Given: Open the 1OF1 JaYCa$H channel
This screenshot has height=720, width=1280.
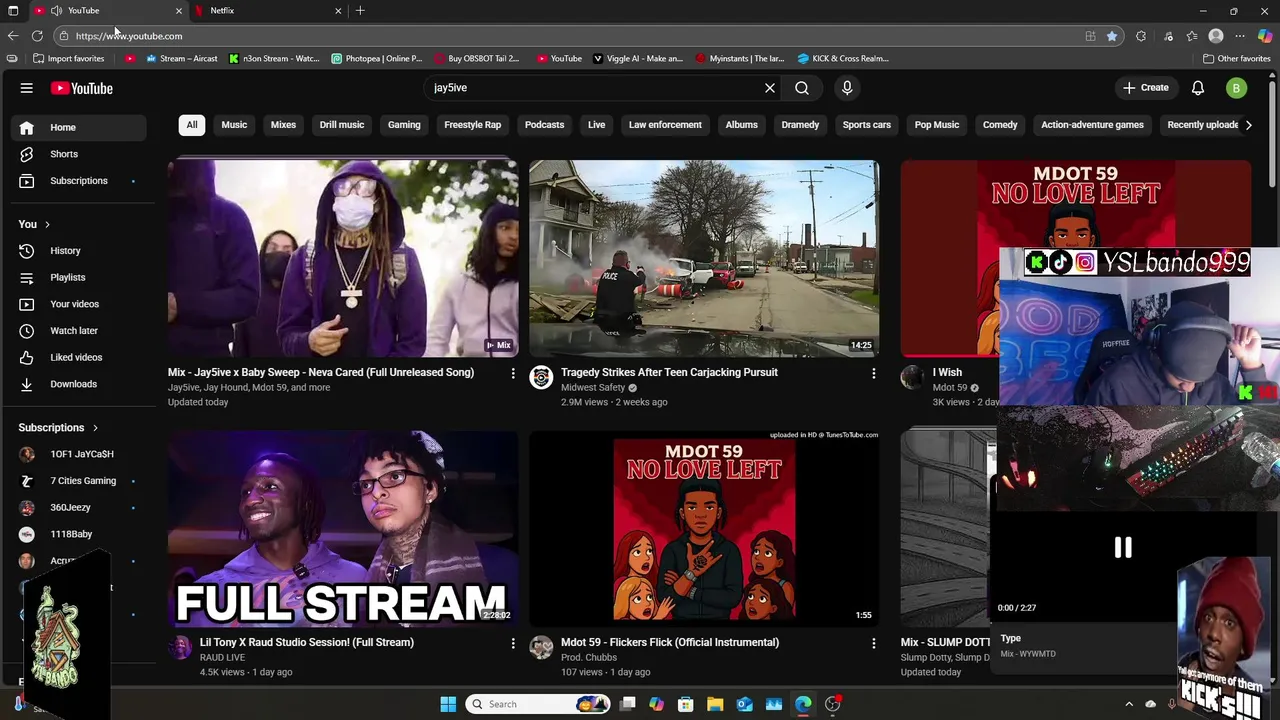Looking at the screenshot, I should pyautogui.click(x=80, y=454).
